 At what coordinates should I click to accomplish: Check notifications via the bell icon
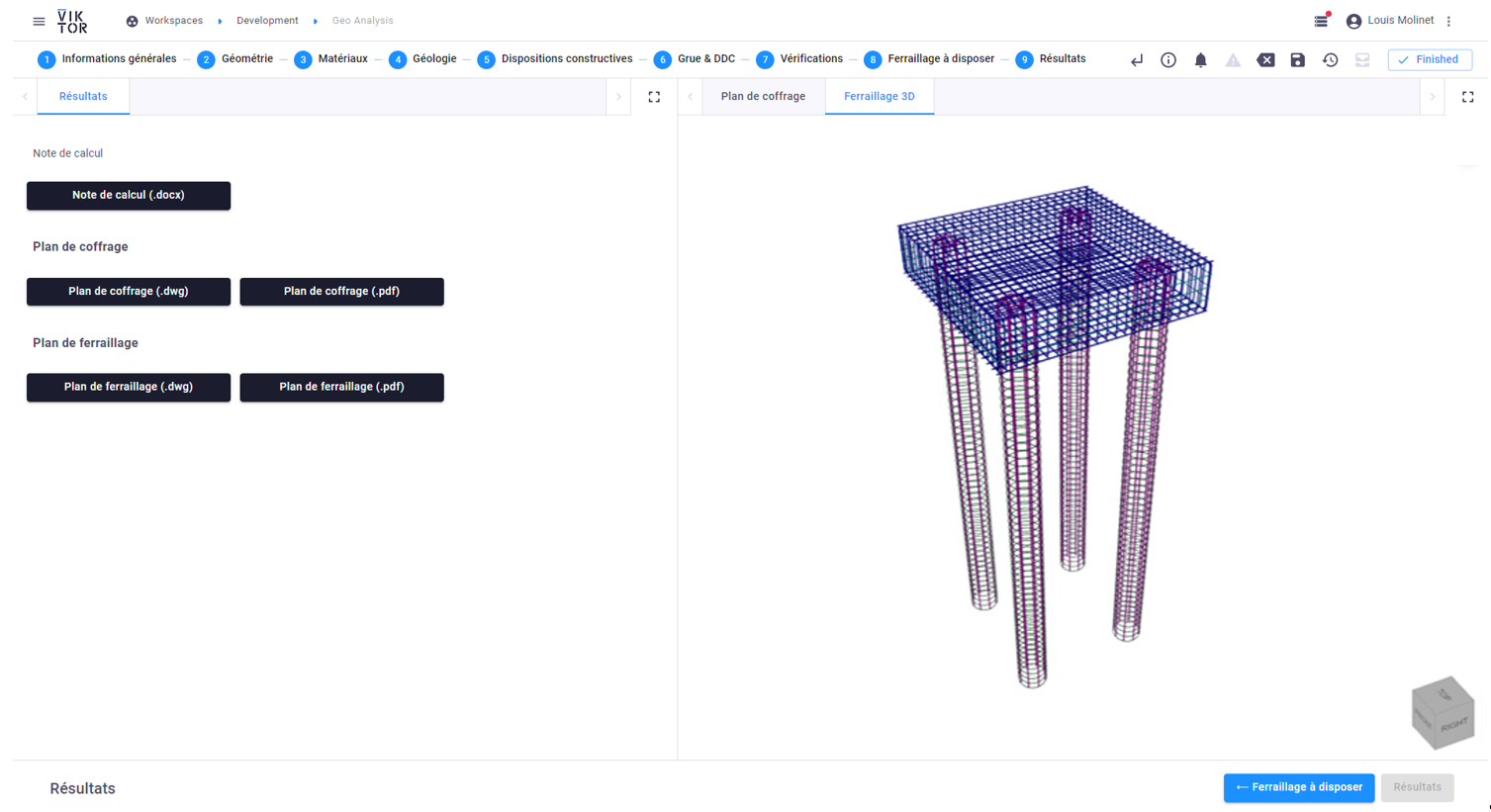[1200, 59]
